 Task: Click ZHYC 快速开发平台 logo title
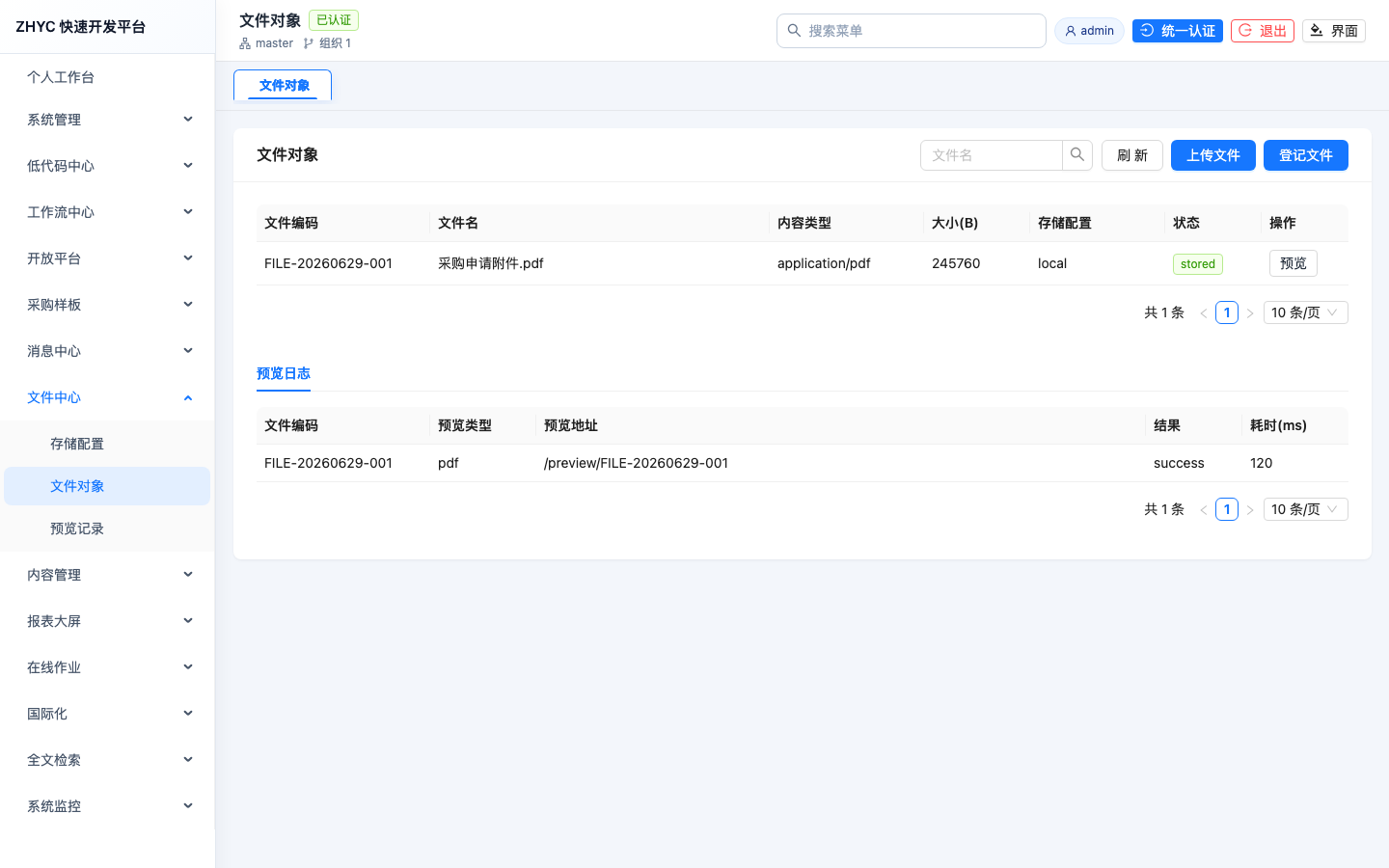[81, 27]
